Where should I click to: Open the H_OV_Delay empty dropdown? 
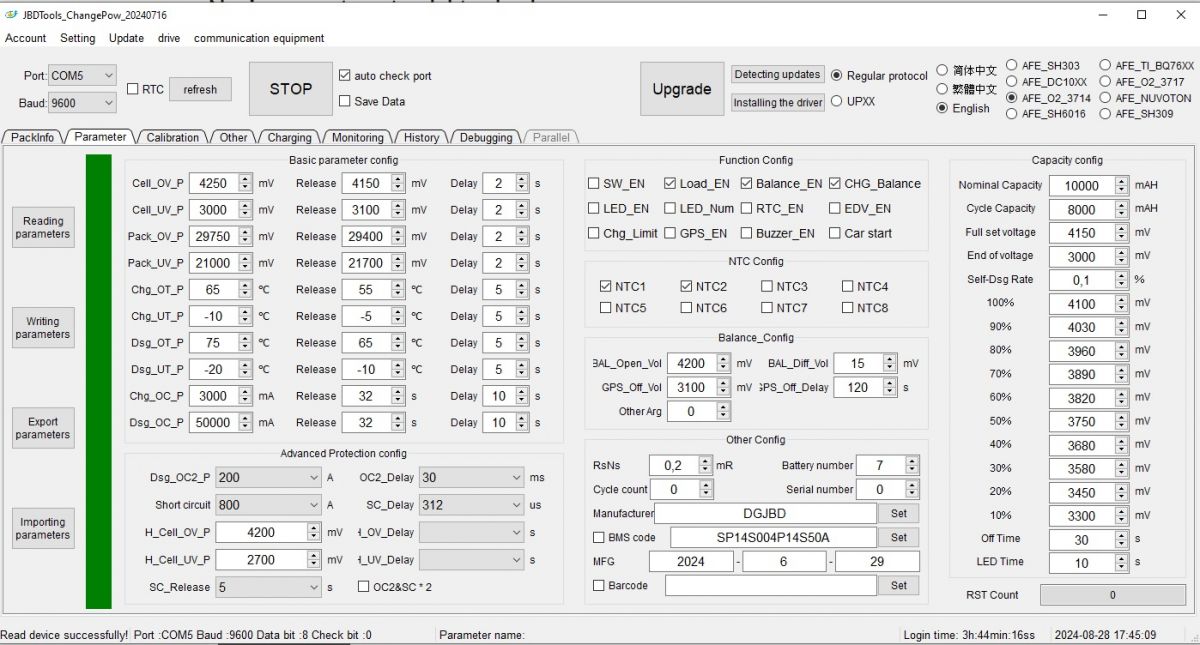(x=472, y=532)
